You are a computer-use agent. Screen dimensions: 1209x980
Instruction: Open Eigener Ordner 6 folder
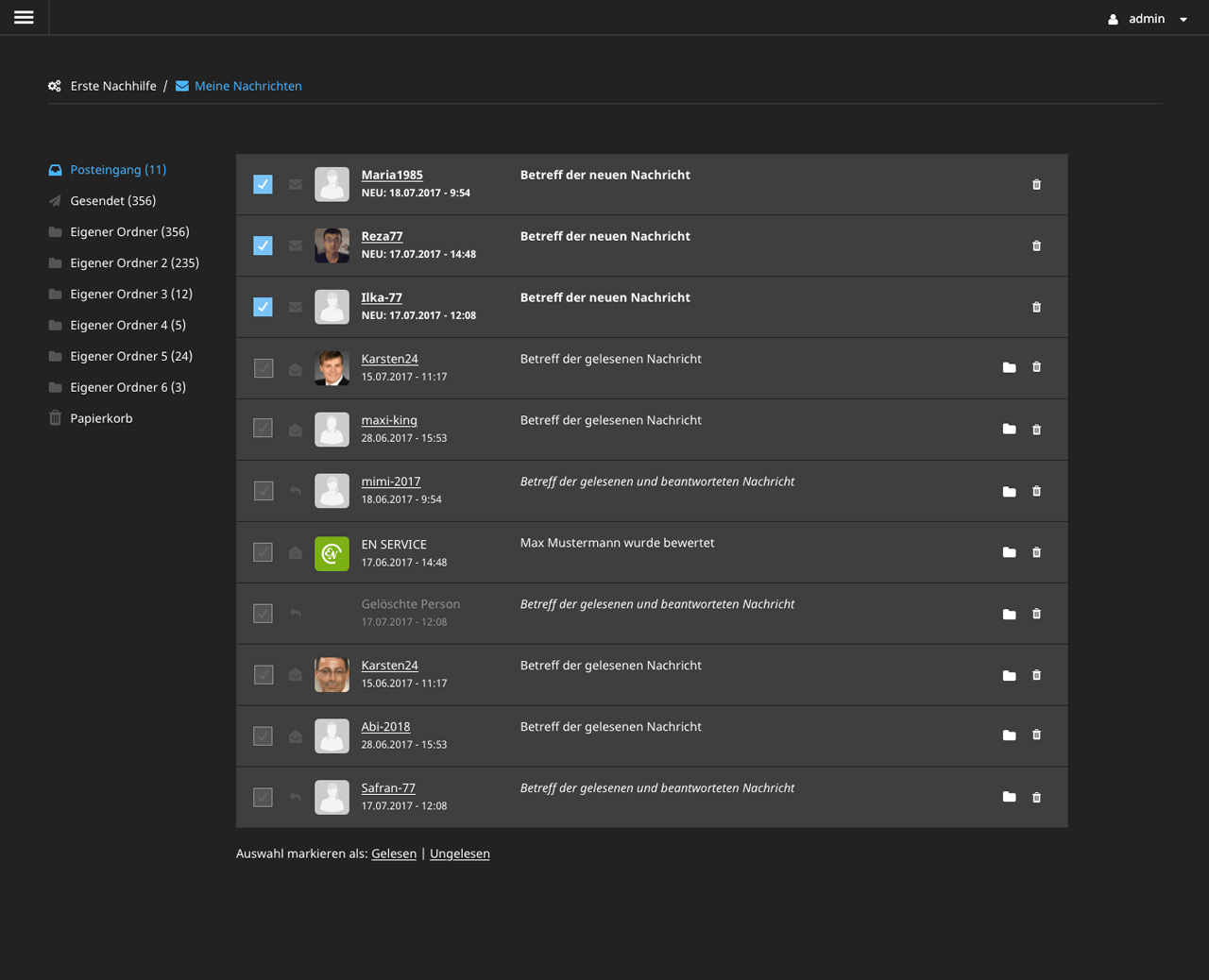pos(128,386)
